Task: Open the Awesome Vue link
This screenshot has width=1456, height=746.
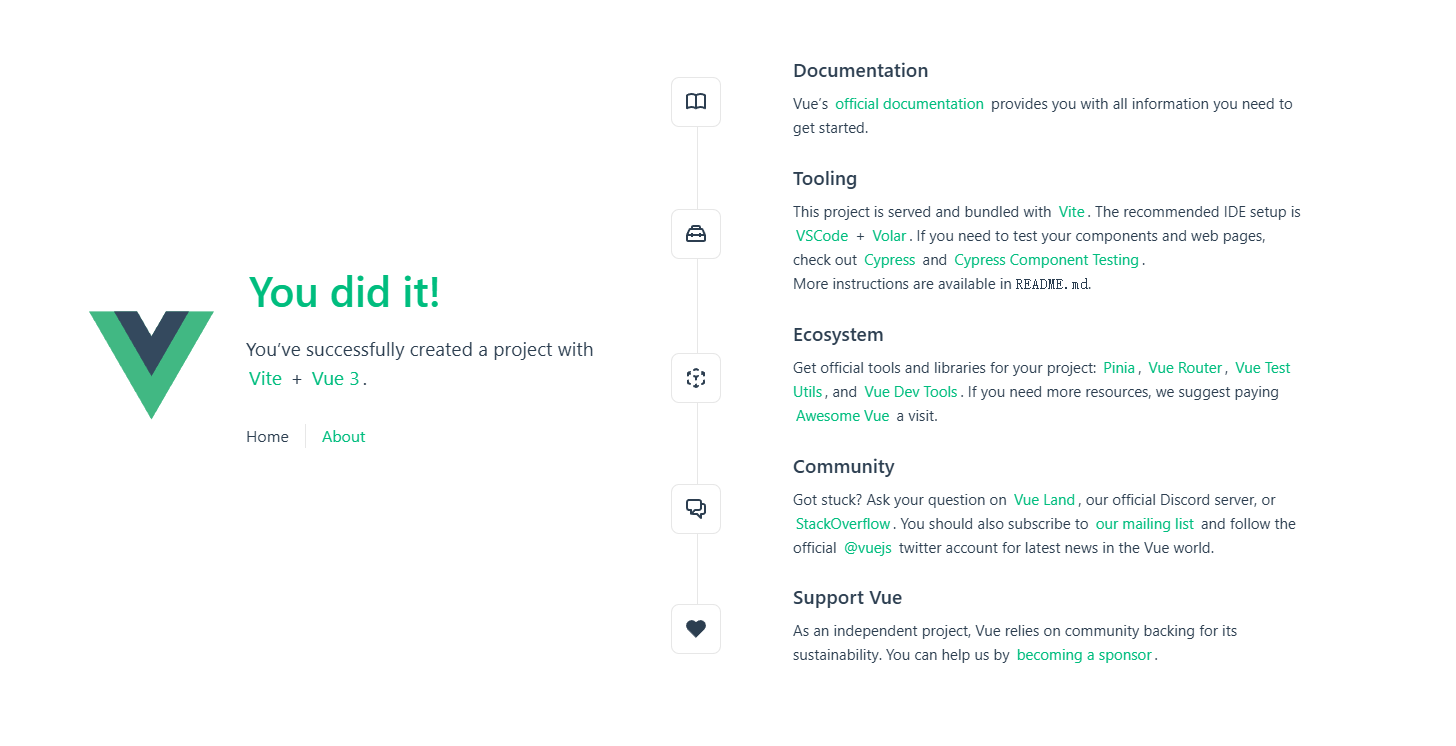Action: [x=842, y=416]
